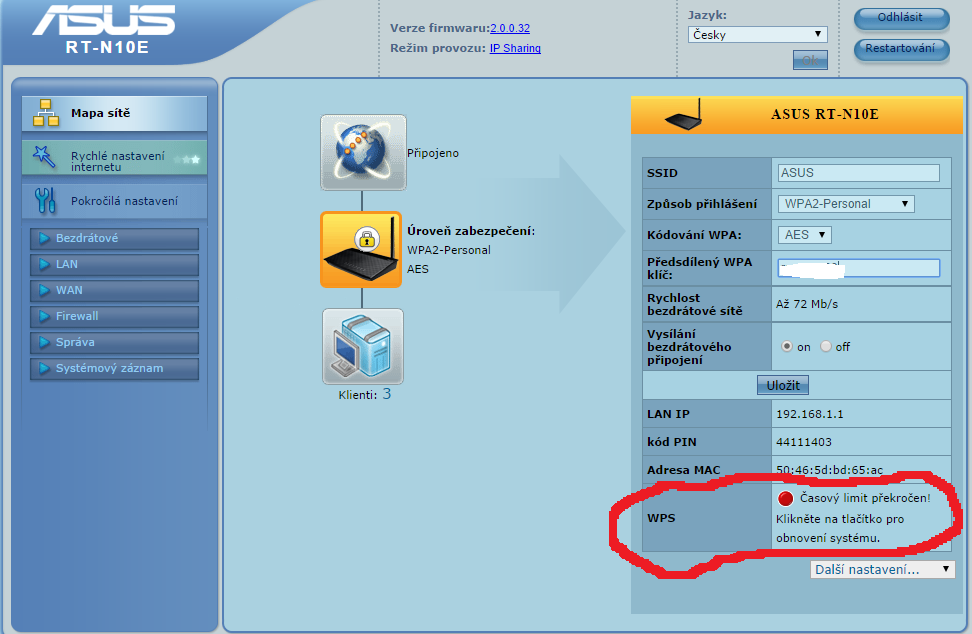Open the IP Sharing mode link

tap(515, 48)
